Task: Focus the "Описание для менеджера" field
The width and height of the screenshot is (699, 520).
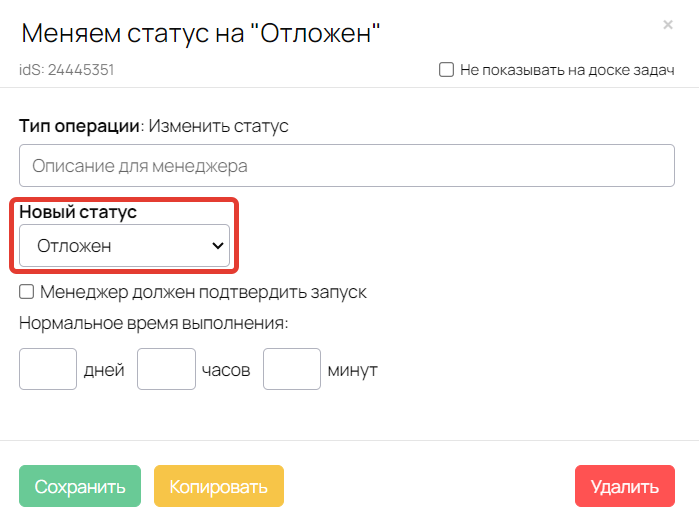Action: coord(346,165)
